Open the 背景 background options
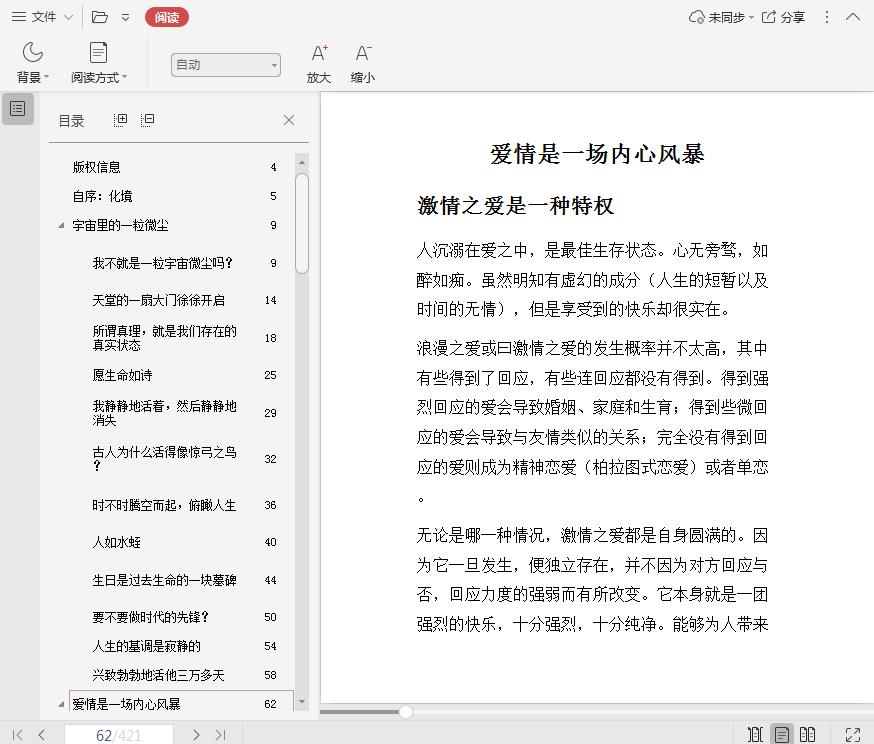 tap(32, 62)
